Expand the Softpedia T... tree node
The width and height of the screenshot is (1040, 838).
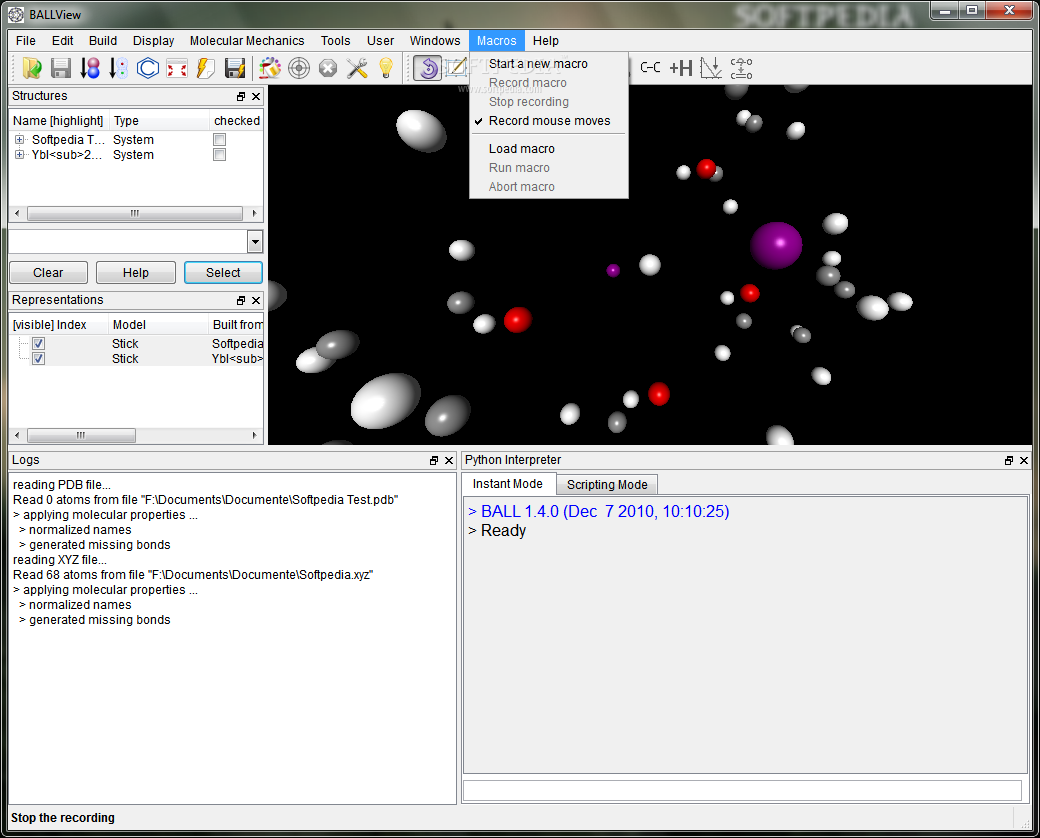(20, 139)
